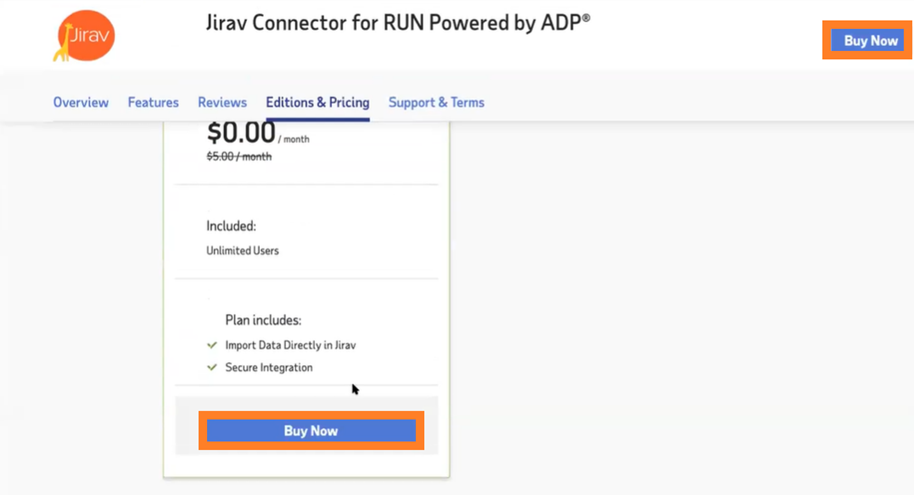This screenshot has height=495, width=914.
Task: Click the top-right Buy Now button
Action: 867,40
